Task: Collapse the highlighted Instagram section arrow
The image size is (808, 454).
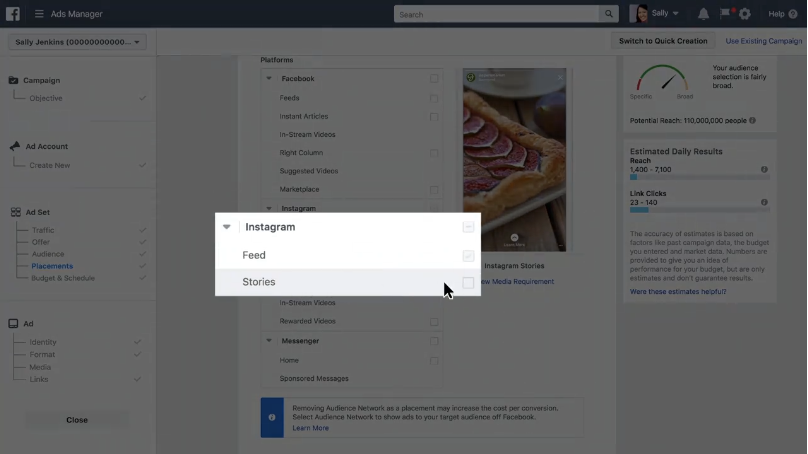Action: pyautogui.click(x=227, y=227)
